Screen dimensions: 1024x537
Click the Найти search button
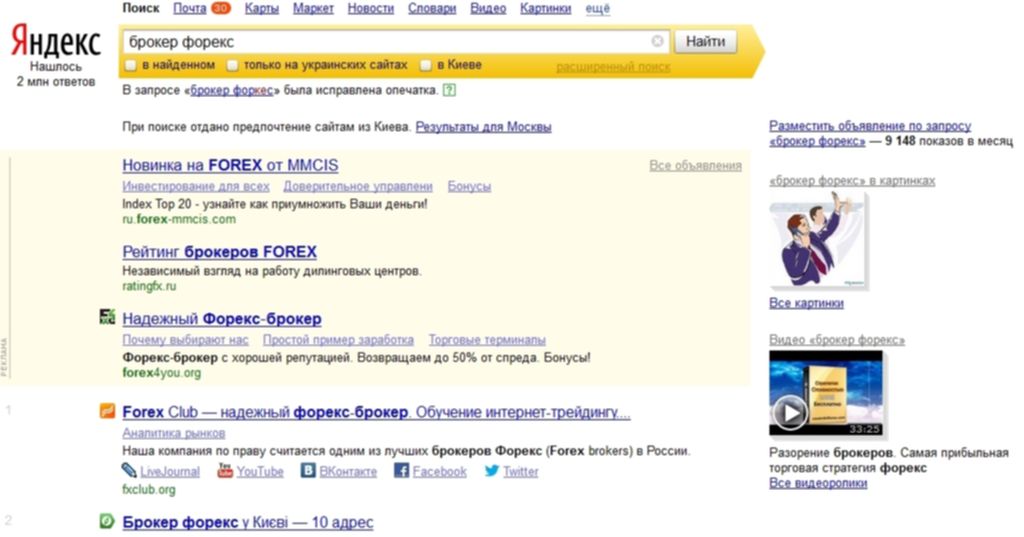coord(705,41)
